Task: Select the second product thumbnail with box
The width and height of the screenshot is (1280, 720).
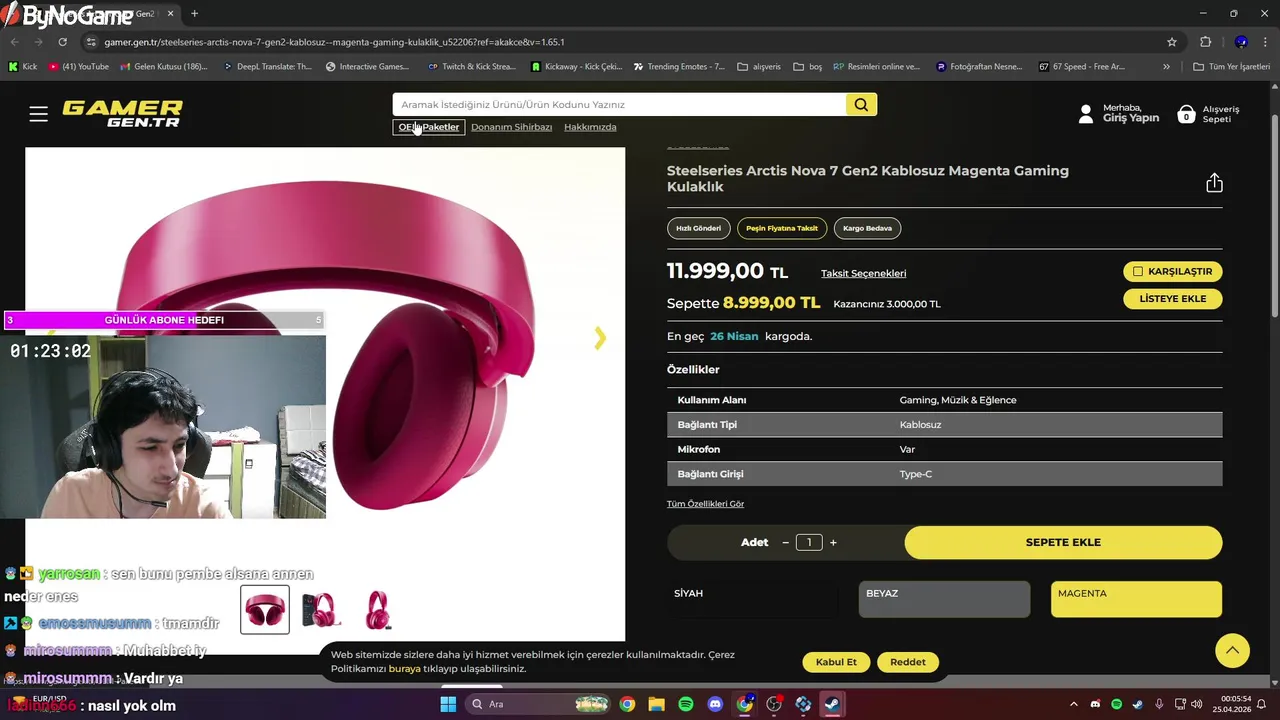Action: click(320, 610)
